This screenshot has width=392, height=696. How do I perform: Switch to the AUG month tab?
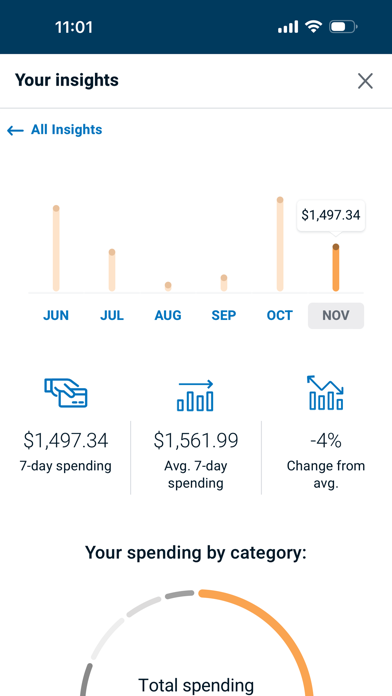(168, 316)
